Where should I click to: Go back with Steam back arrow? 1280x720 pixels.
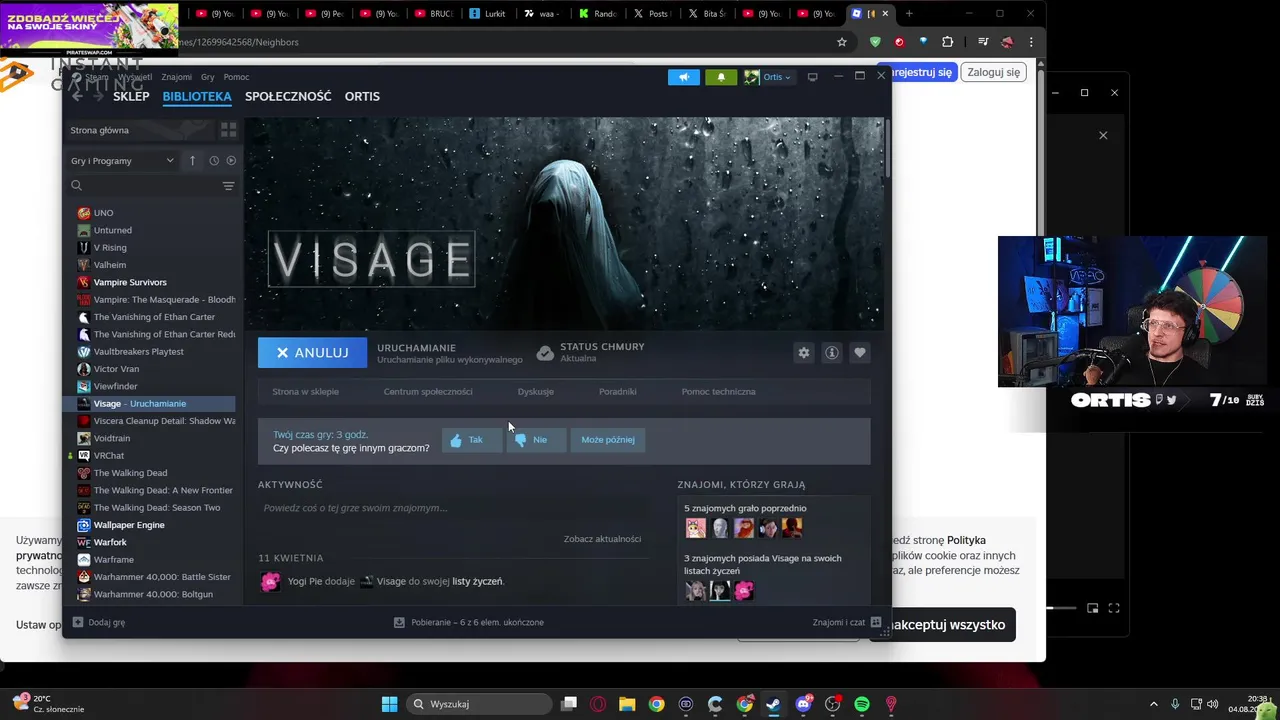point(78,96)
